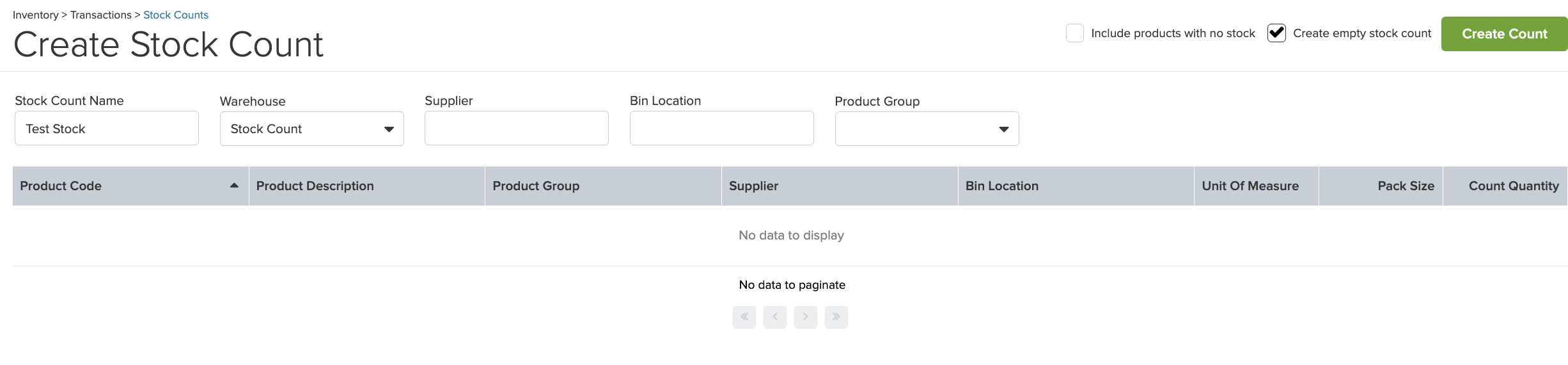Viewport: 1568px width, 365px height.
Task: Sort by Product Description column header
Action: [367, 186]
